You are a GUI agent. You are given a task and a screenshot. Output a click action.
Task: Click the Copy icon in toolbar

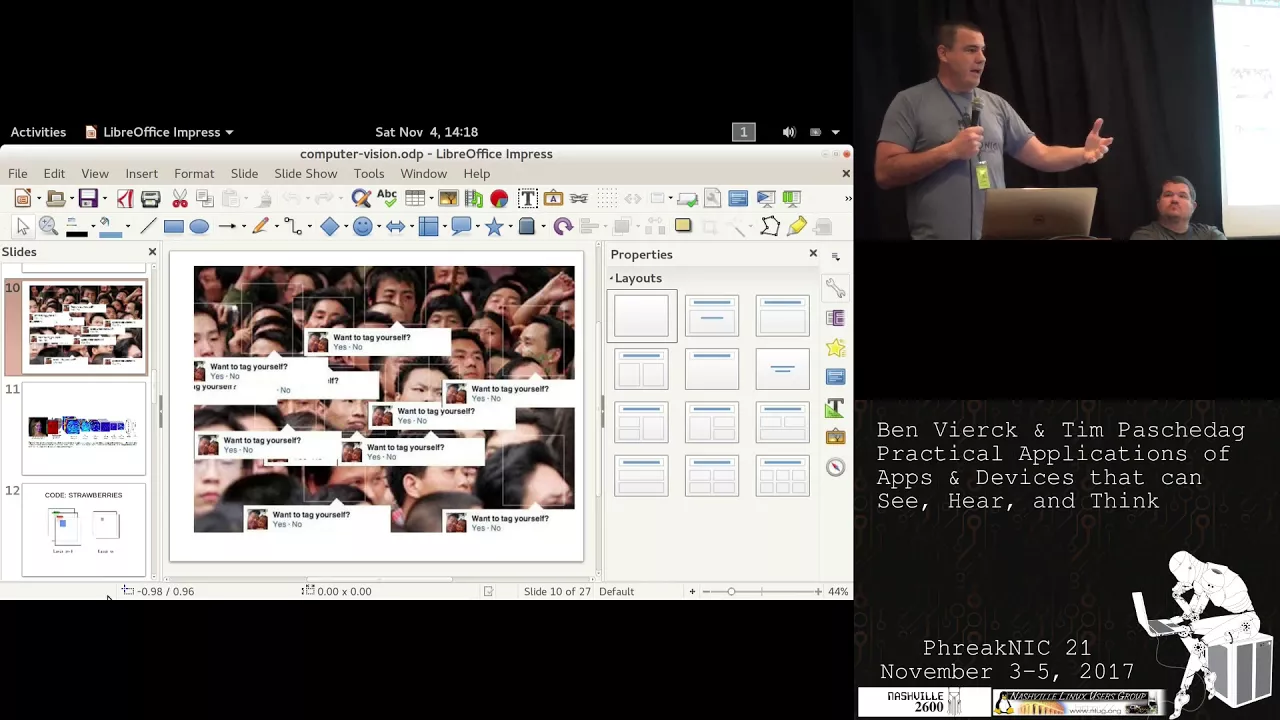click(206, 198)
